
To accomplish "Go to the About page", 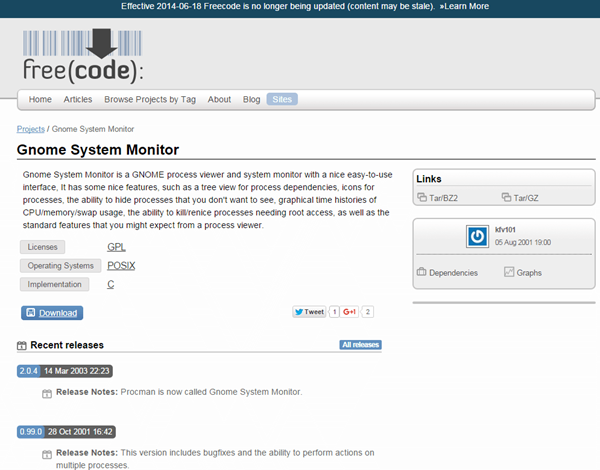I will coord(219,100).
